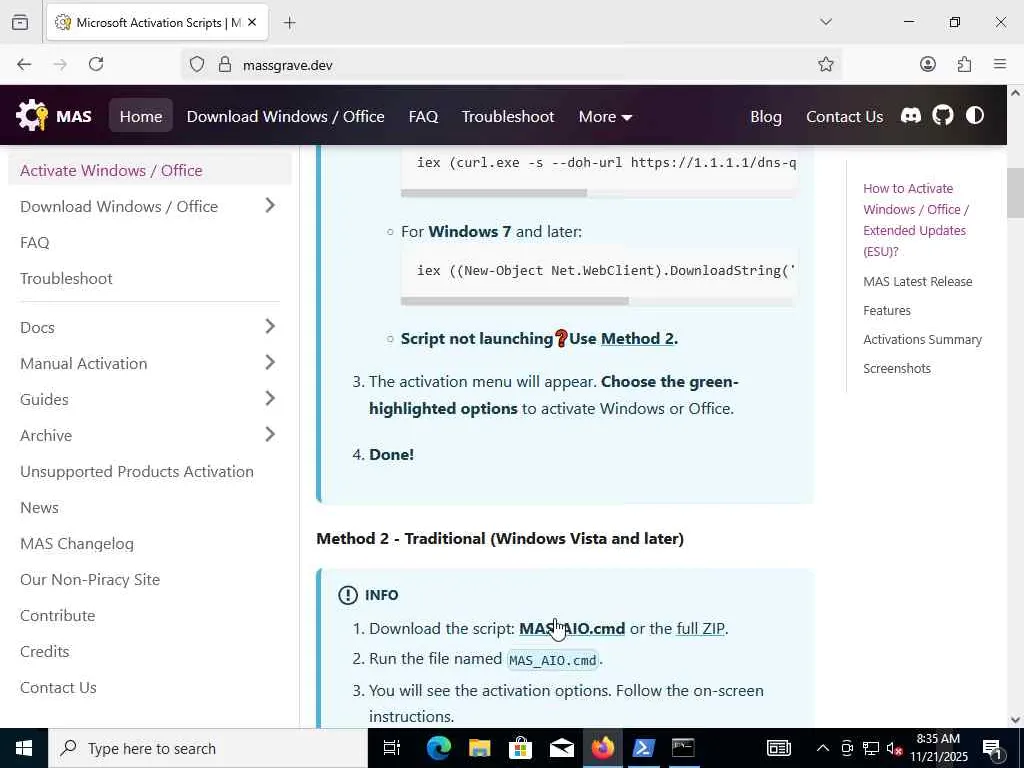This screenshot has width=1024, height=768.
Task: Toggle the dark/light theme icon
Action: pos(974,116)
